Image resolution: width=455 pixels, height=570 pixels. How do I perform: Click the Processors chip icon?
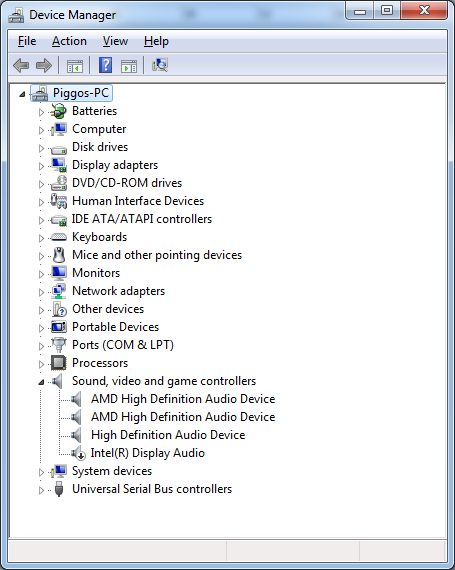pyautogui.click(x=59, y=363)
